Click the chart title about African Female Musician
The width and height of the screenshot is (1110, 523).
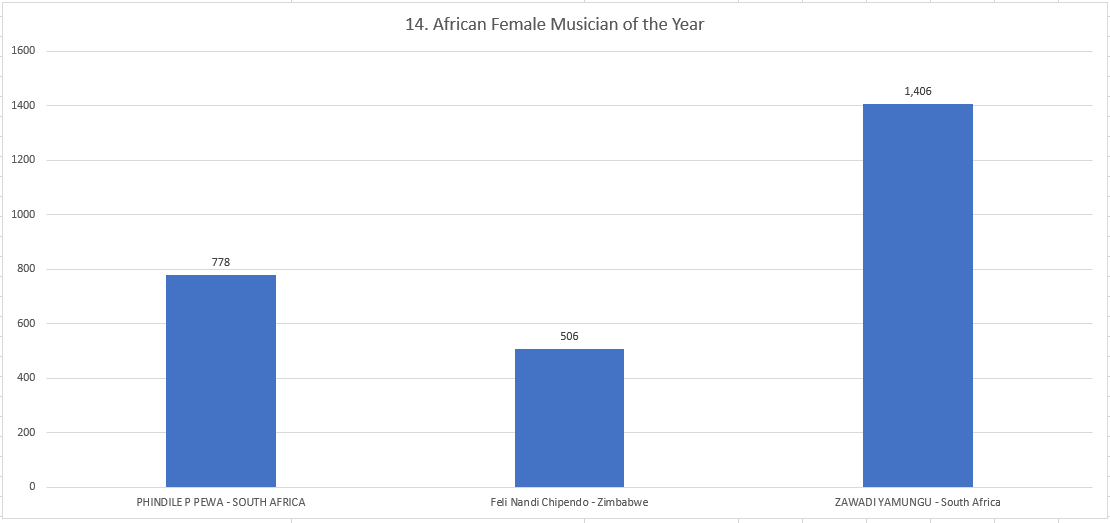pyautogui.click(x=555, y=24)
